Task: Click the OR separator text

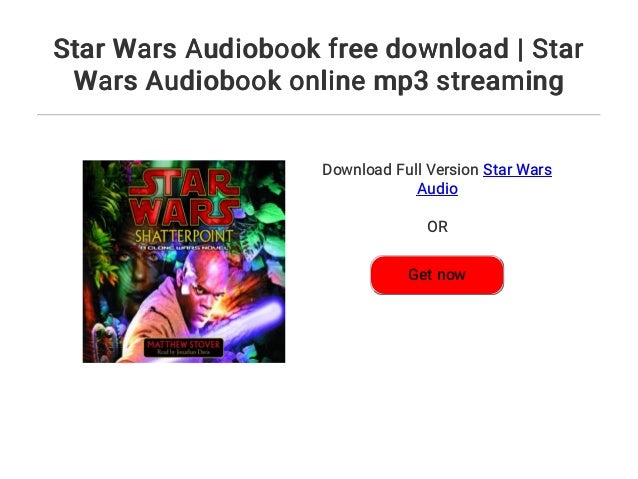Action: [x=437, y=227]
